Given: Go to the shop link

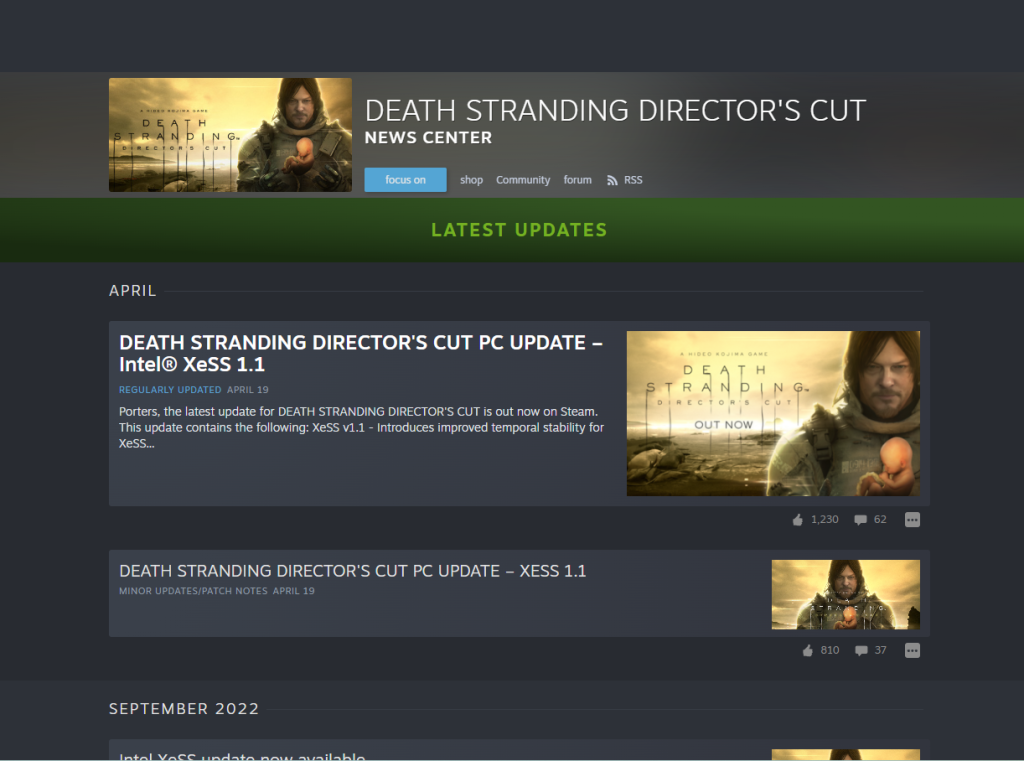Looking at the screenshot, I should (472, 180).
